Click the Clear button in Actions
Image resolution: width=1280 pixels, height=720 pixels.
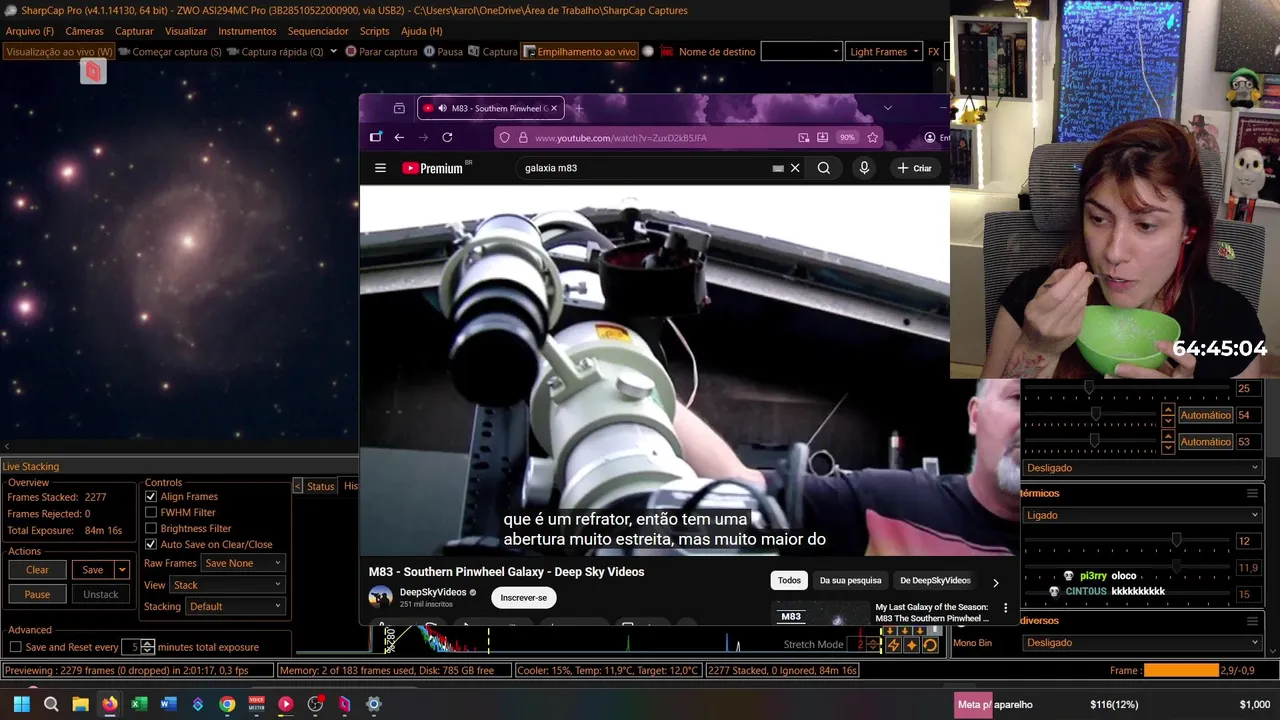(x=37, y=569)
